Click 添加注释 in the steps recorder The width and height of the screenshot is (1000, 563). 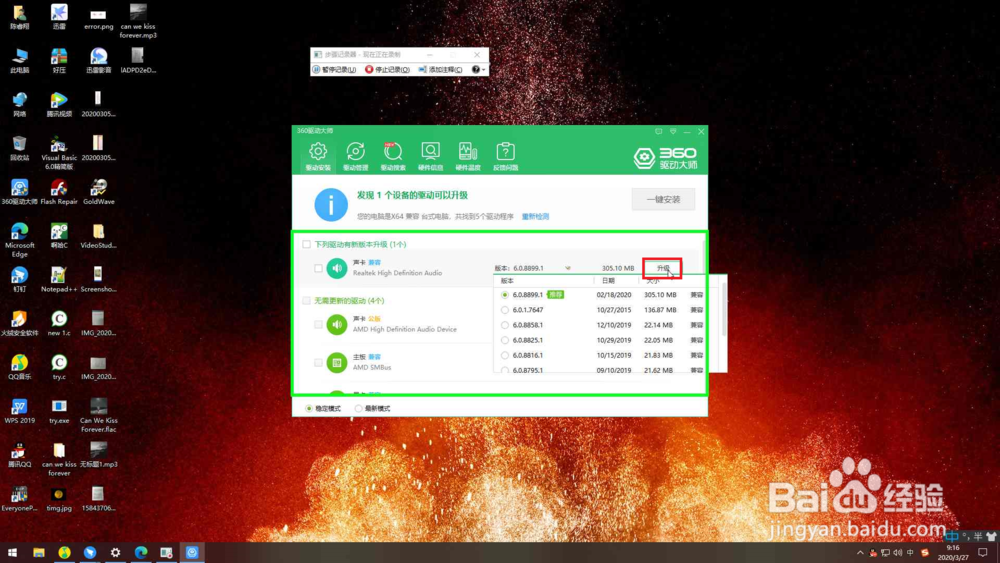click(x=441, y=69)
